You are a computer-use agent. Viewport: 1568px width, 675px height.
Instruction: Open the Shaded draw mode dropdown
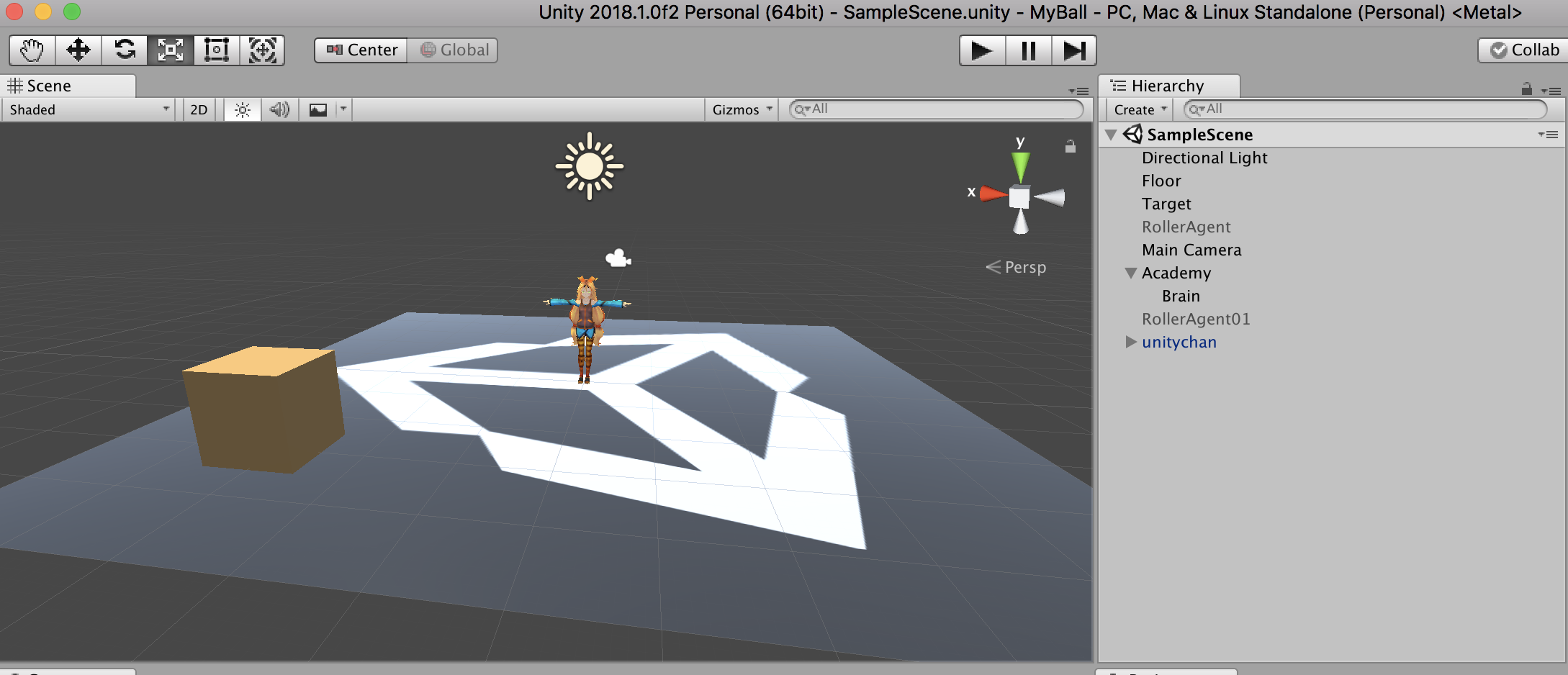(88, 109)
